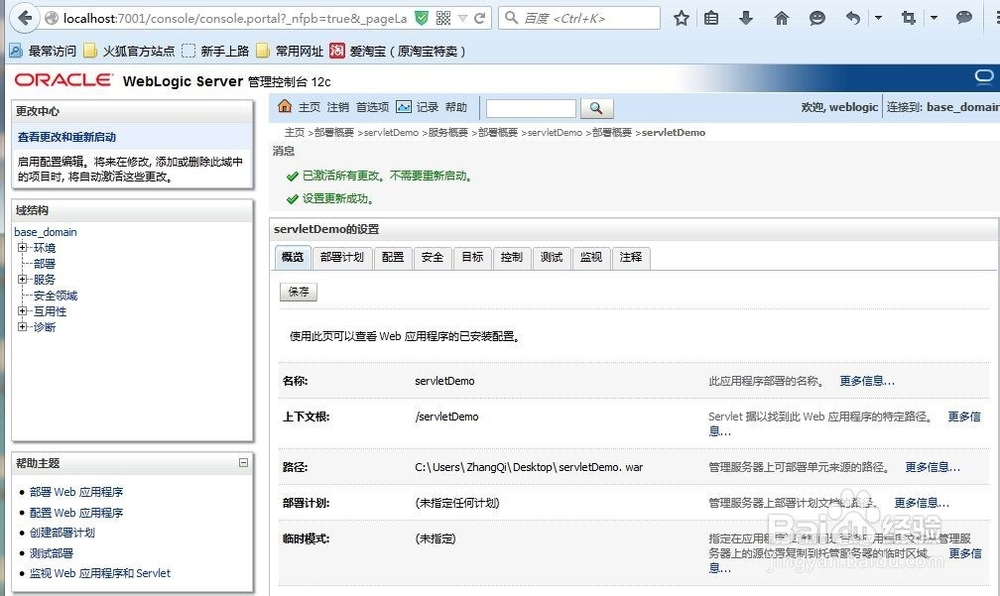Switch to the 部署计划 tab

[x=342, y=257]
